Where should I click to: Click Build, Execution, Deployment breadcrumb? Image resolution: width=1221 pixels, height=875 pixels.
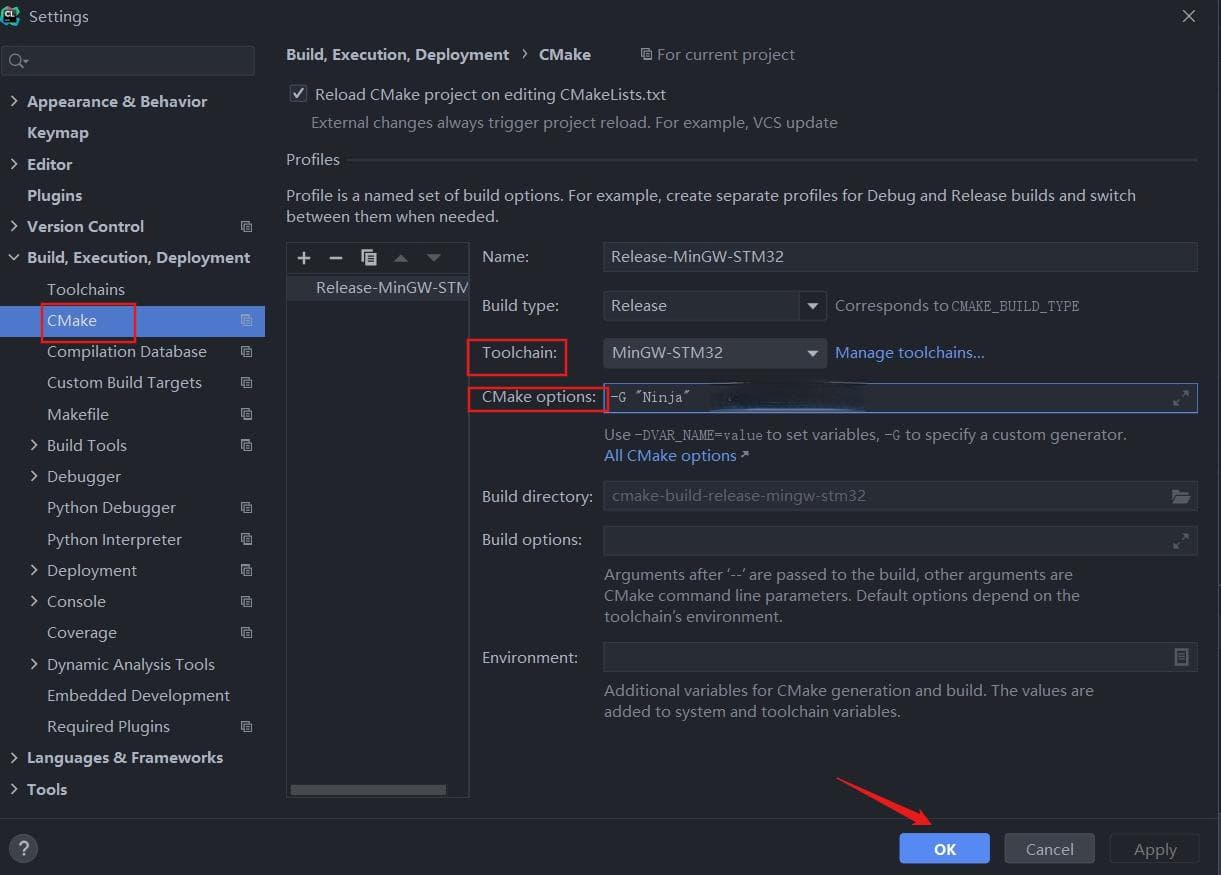pos(397,55)
